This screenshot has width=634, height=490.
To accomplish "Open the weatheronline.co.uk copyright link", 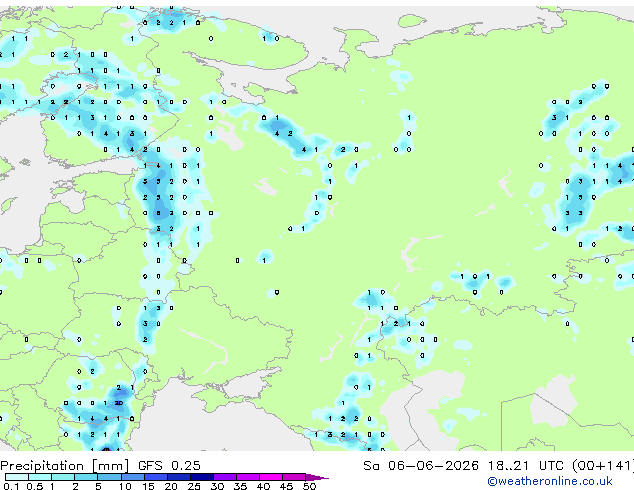I will 550,482.
